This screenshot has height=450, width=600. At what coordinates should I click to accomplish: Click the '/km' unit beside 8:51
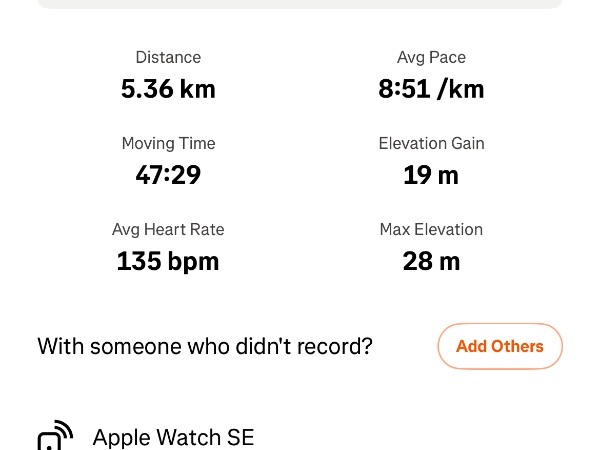pyautogui.click(x=461, y=89)
